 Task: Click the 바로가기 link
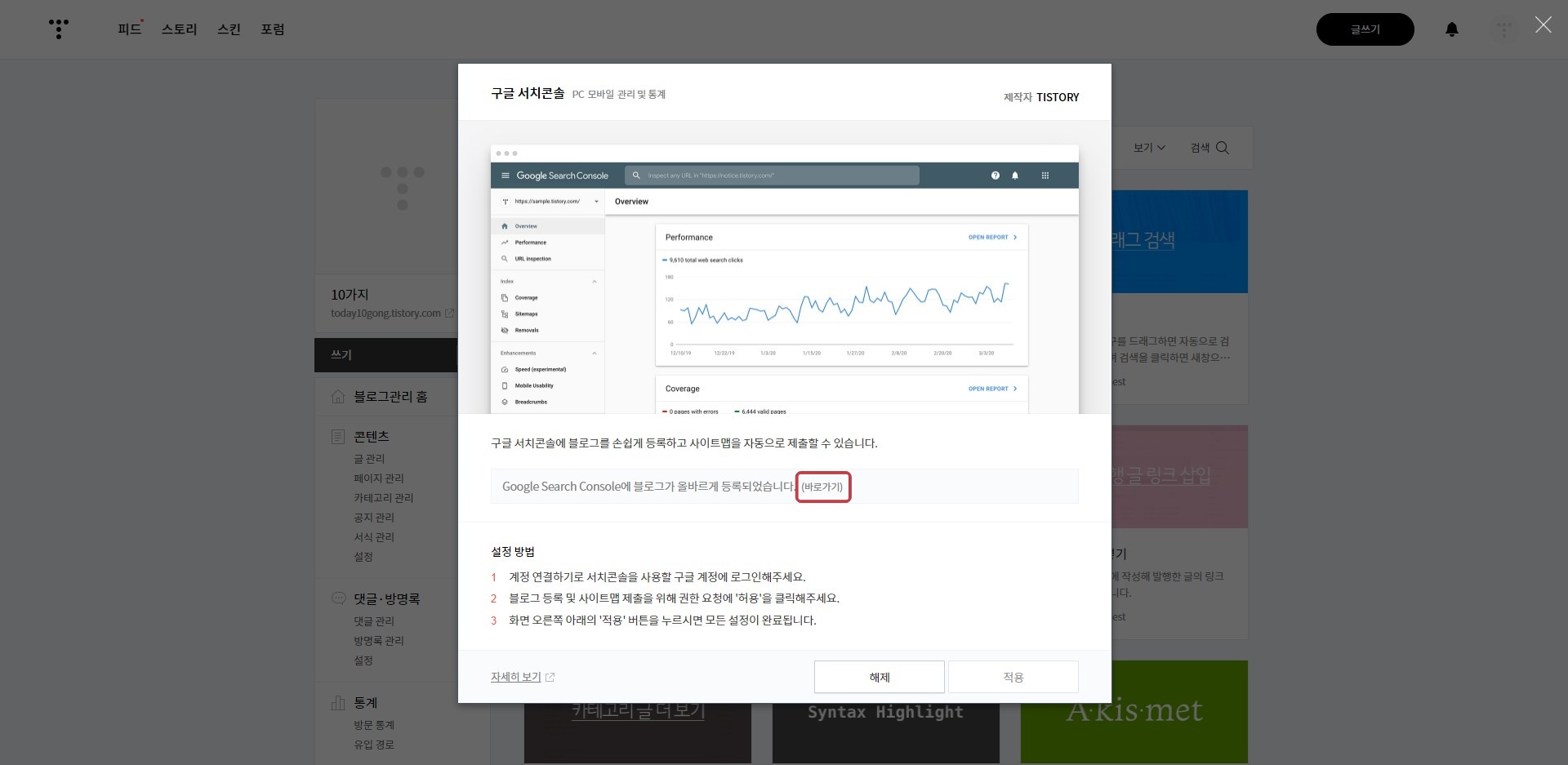tap(822, 487)
